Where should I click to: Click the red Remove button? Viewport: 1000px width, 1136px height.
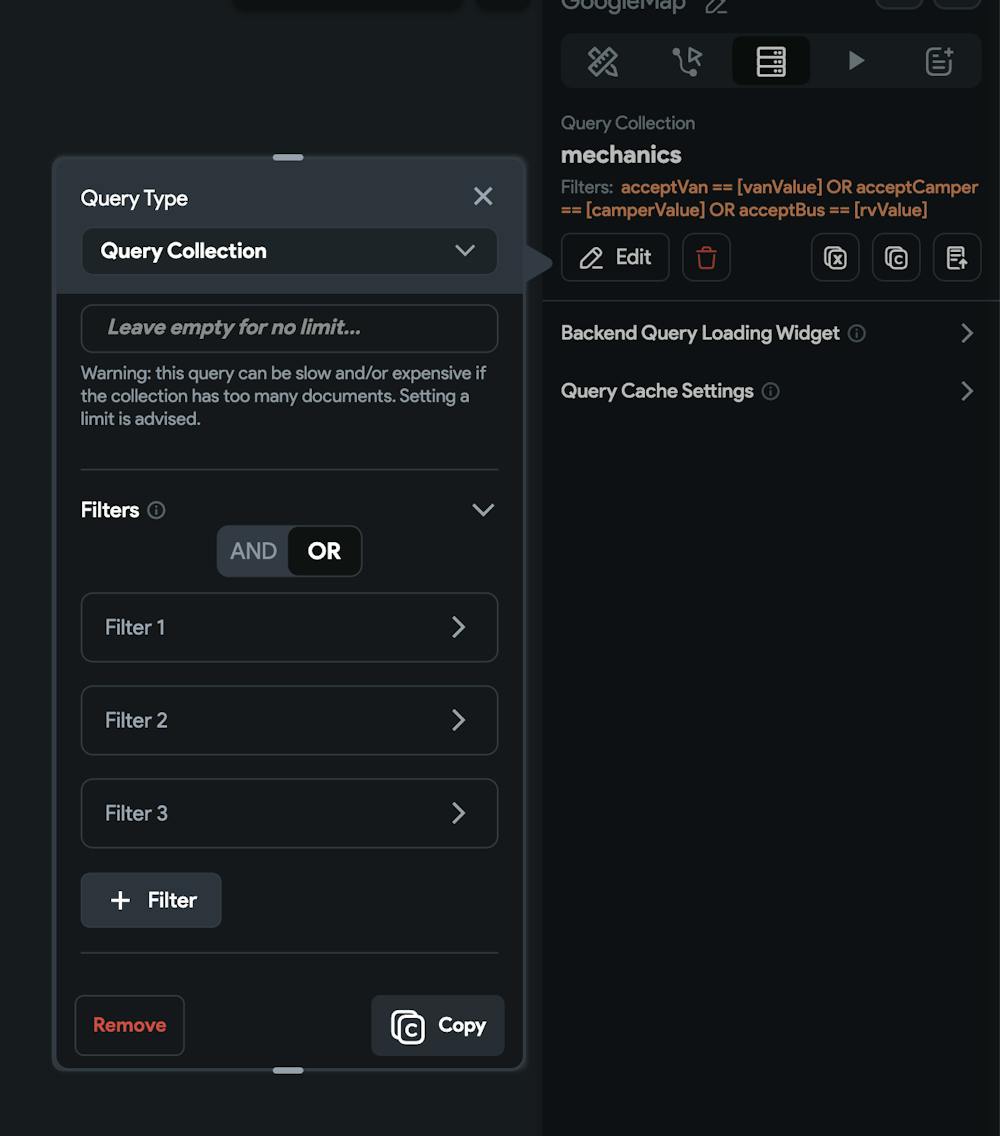point(130,1025)
